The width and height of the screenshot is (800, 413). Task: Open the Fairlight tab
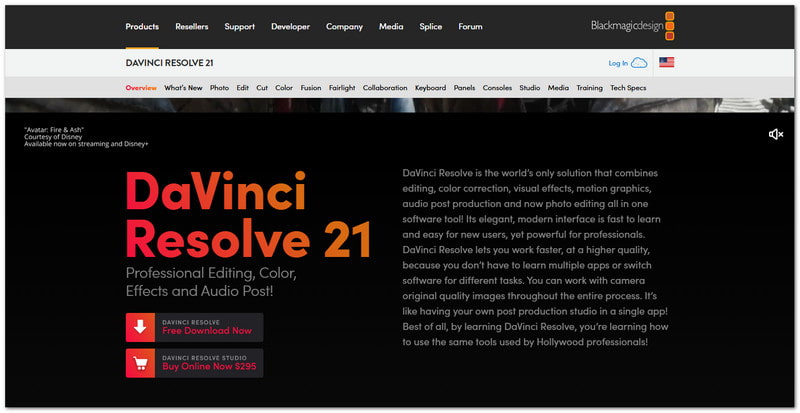[342, 88]
